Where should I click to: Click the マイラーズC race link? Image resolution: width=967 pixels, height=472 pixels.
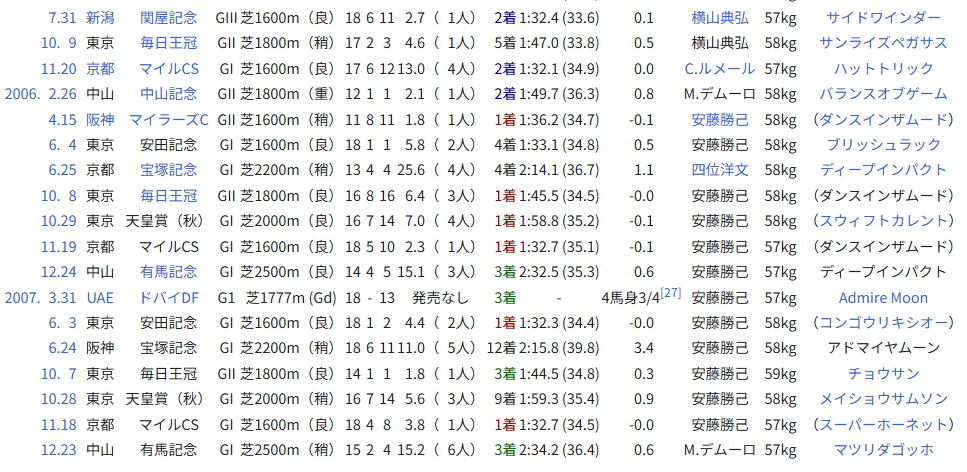[x=168, y=119]
